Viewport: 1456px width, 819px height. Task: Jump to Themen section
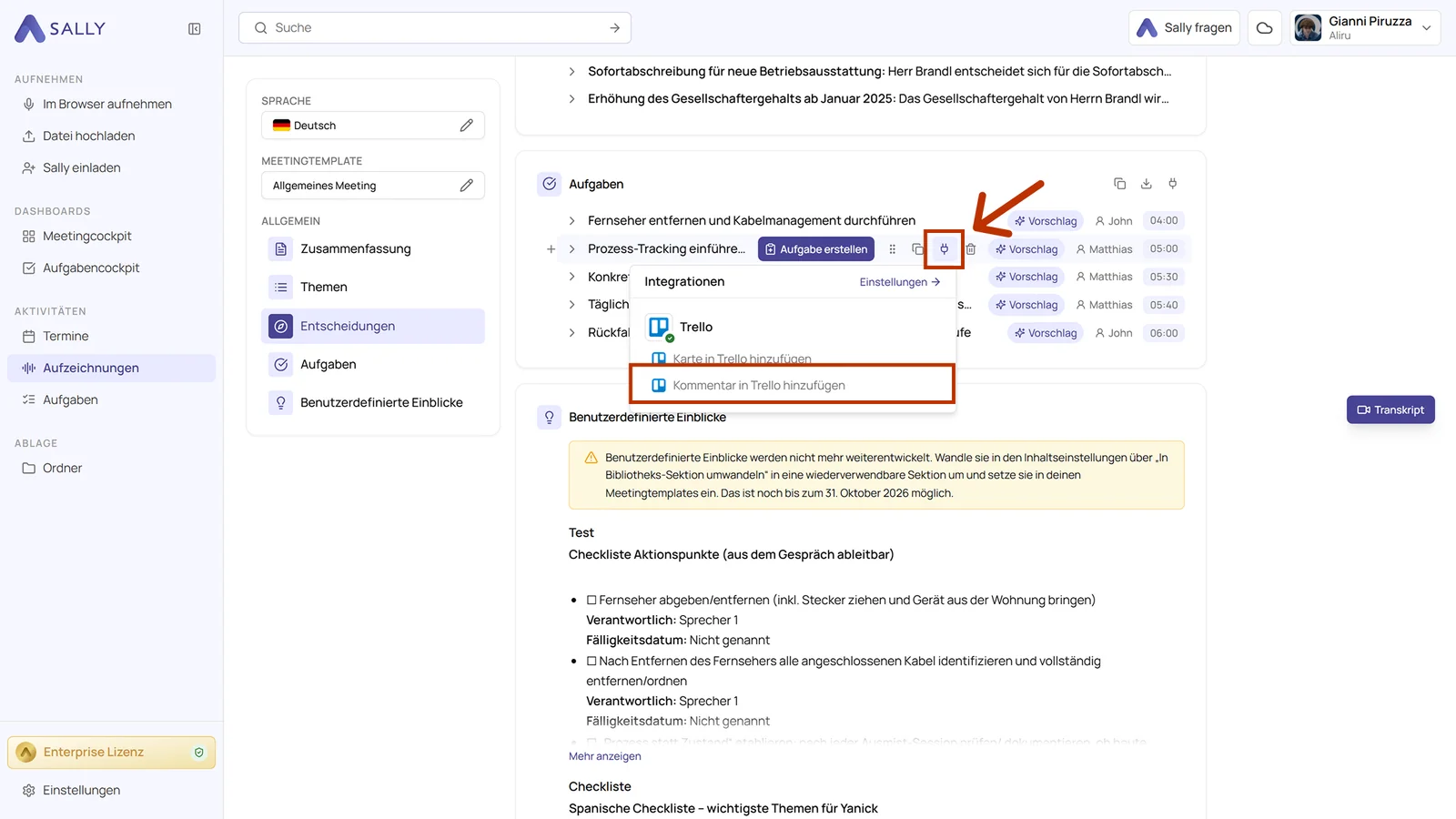click(373, 288)
